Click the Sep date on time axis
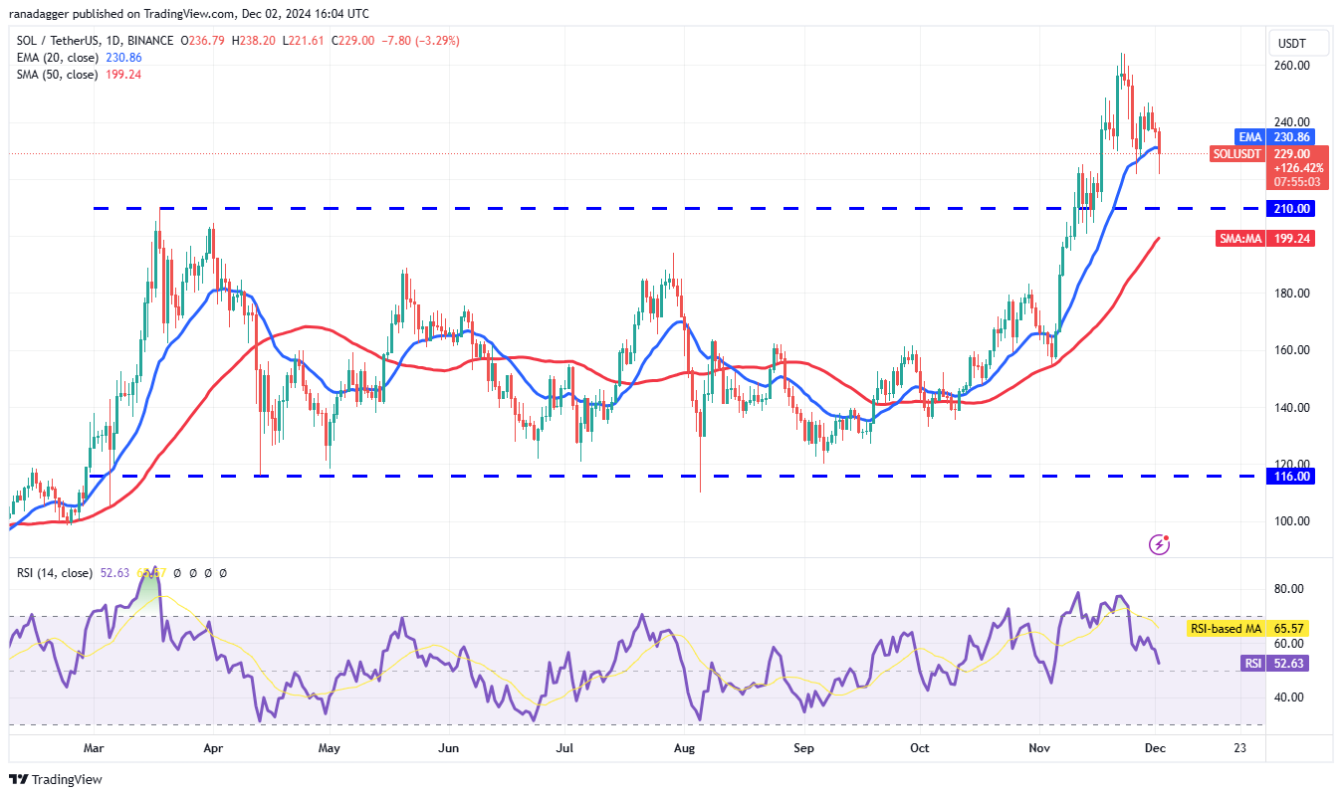Screen dimensions: 1339x794 pyautogui.click(x=803, y=748)
